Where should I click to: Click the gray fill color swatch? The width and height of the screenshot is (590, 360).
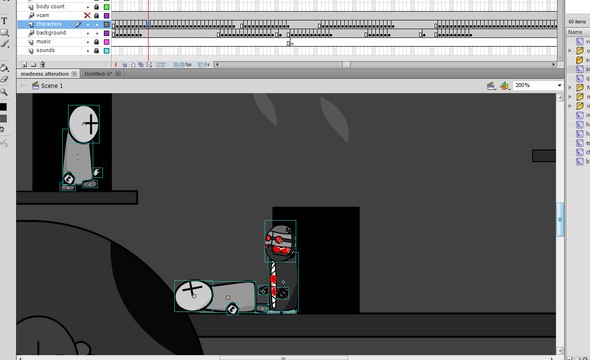pos(3,119)
